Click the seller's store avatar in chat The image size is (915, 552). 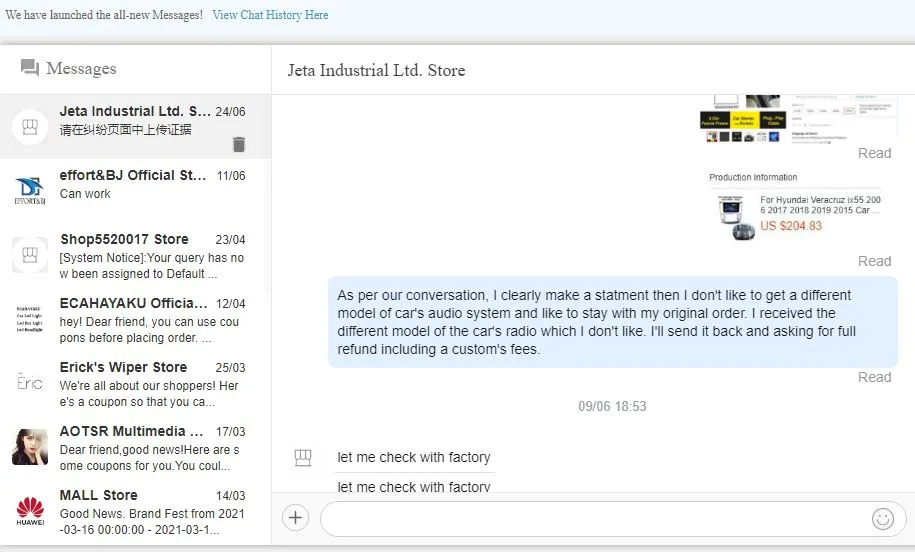coord(303,458)
